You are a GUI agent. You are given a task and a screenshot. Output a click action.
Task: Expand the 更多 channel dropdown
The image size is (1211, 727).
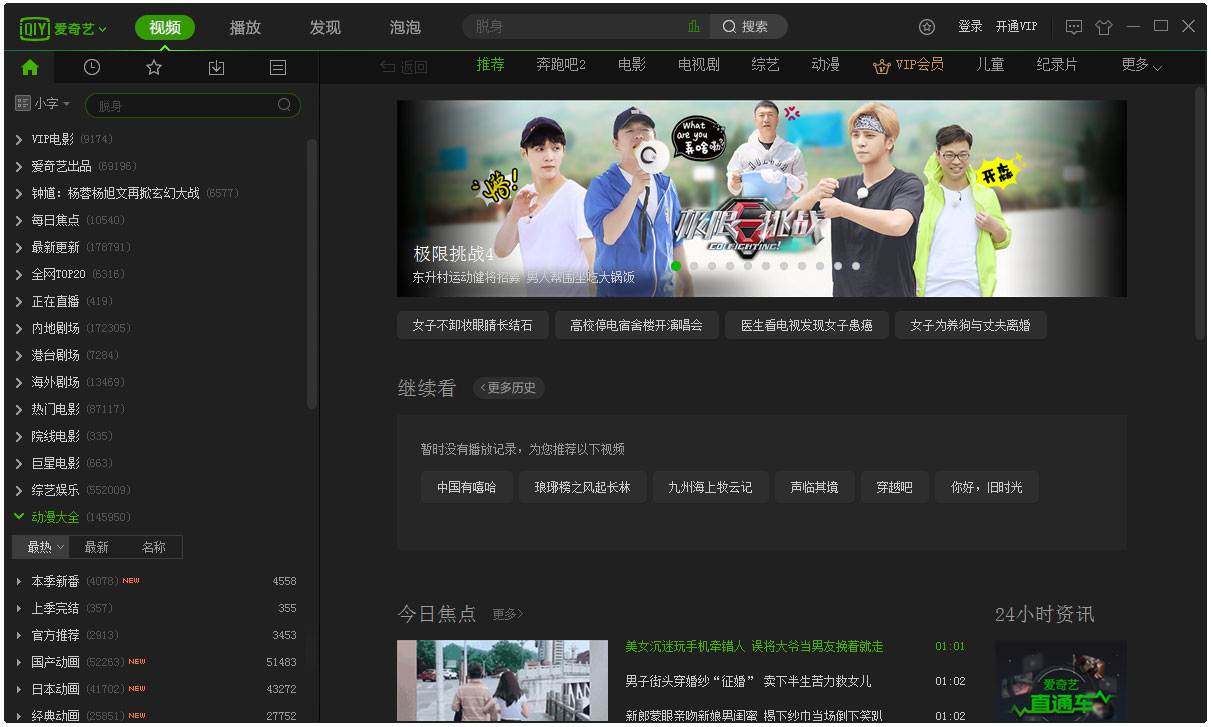tap(1141, 64)
